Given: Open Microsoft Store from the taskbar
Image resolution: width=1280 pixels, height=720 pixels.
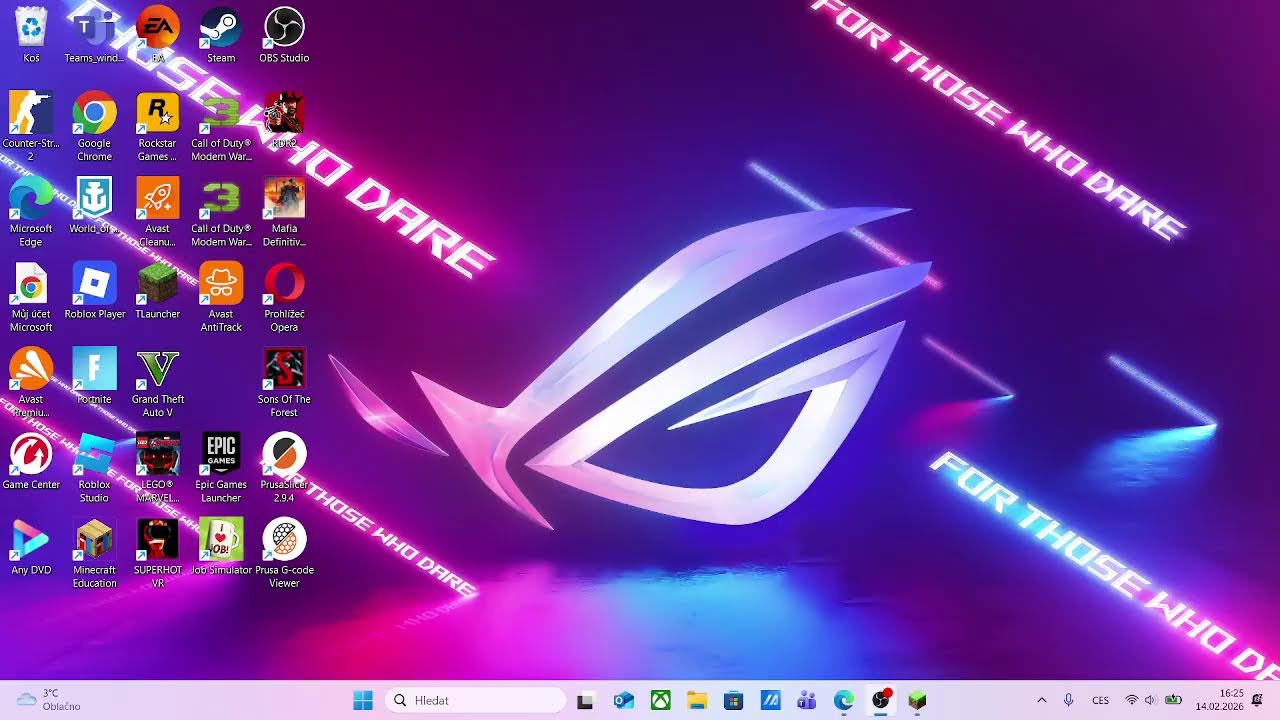Looking at the screenshot, I should (x=734, y=700).
